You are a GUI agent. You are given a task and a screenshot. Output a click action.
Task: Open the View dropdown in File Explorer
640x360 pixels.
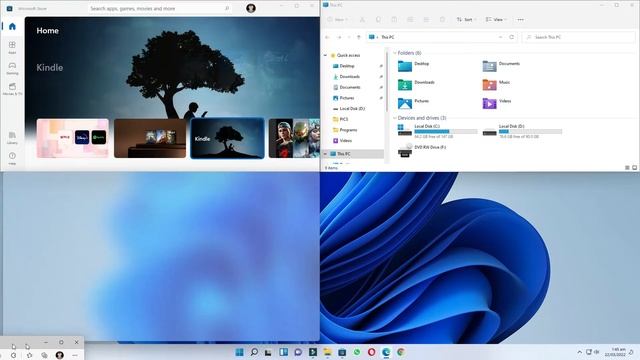coord(496,20)
